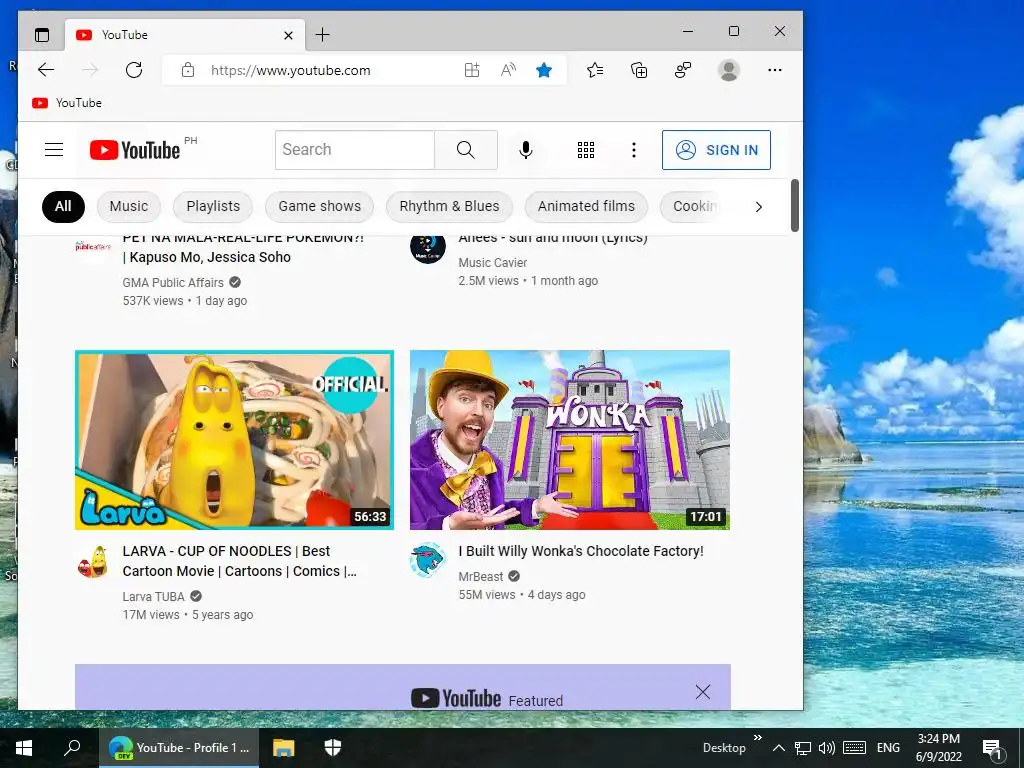The height and width of the screenshot is (768, 1024).
Task: Open MrBeast channel name link
Action: [x=481, y=577]
